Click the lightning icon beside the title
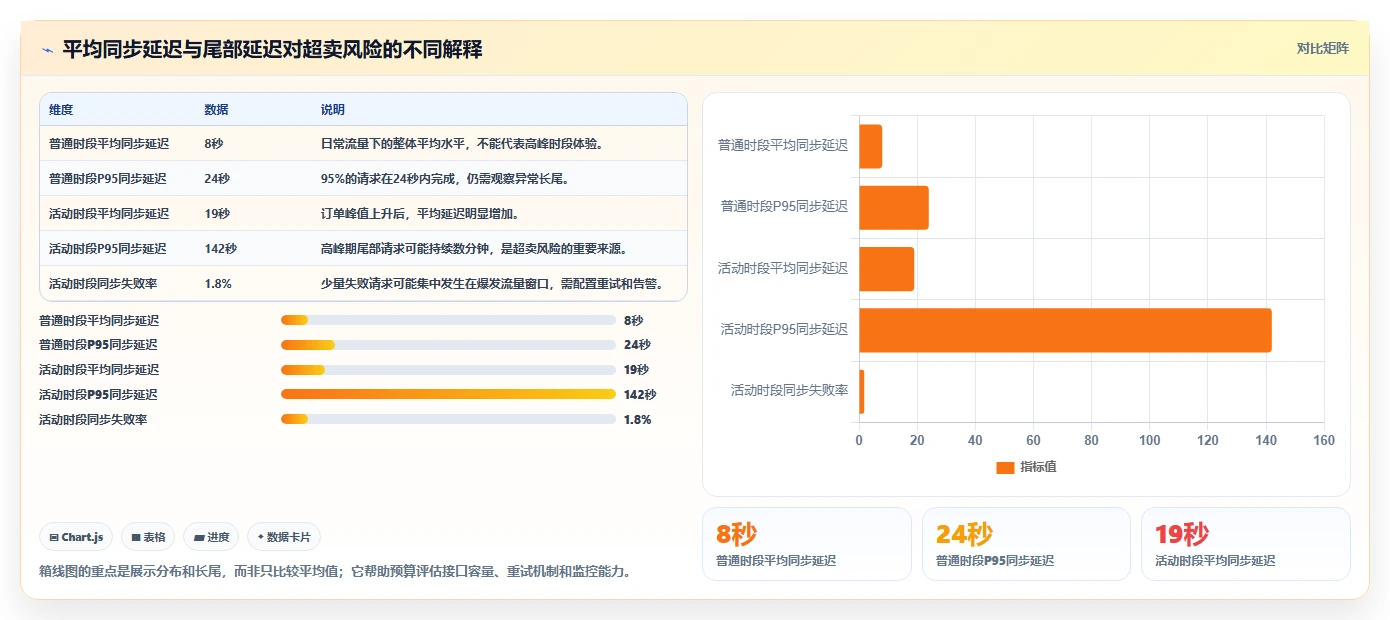1390x620 pixels. (x=48, y=50)
